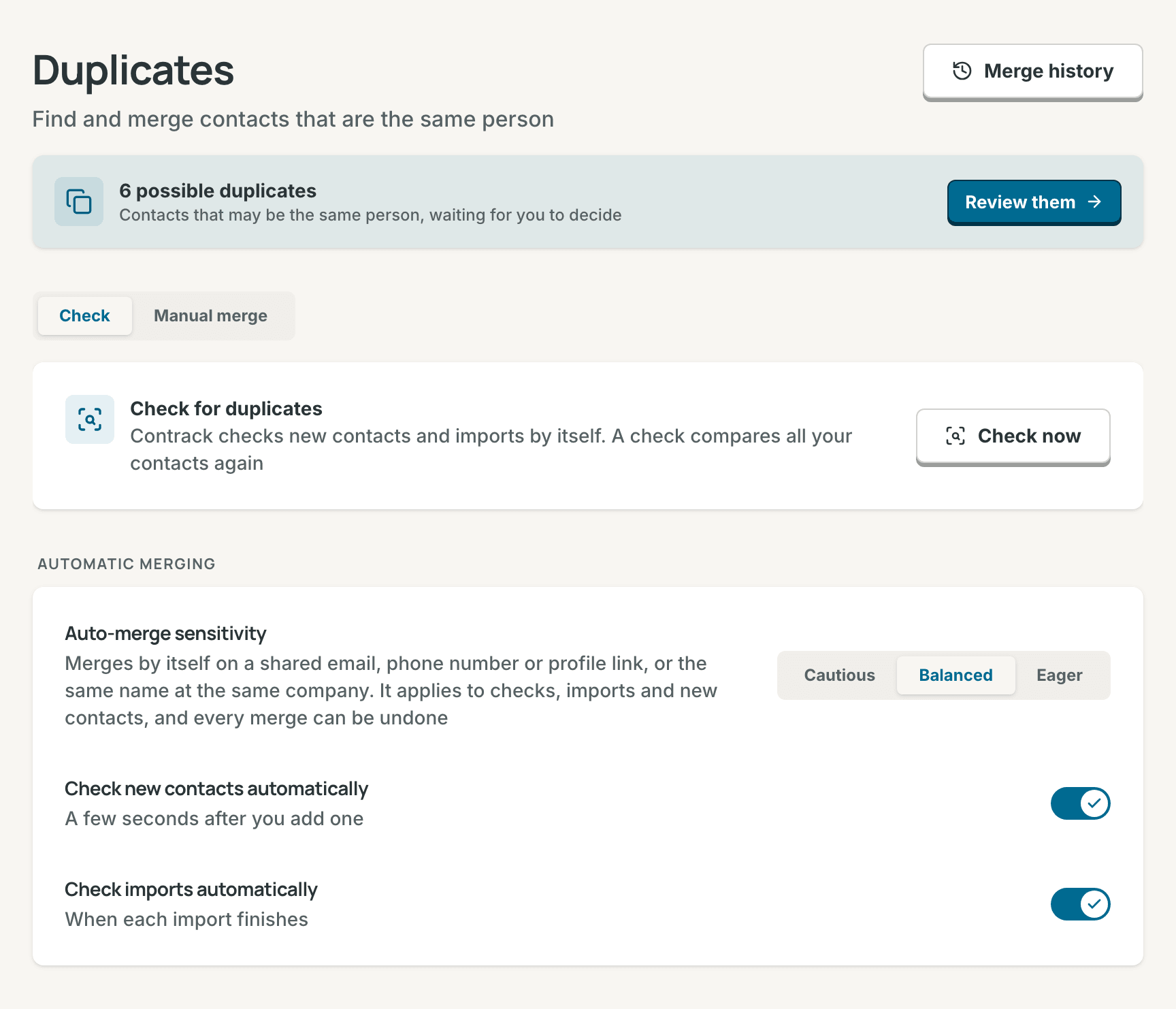Image resolution: width=1176 pixels, height=1009 pixels.
Task: Click 'Contacts that may be the same person' text
Action: pyautogui.click(x=370, y=215)
